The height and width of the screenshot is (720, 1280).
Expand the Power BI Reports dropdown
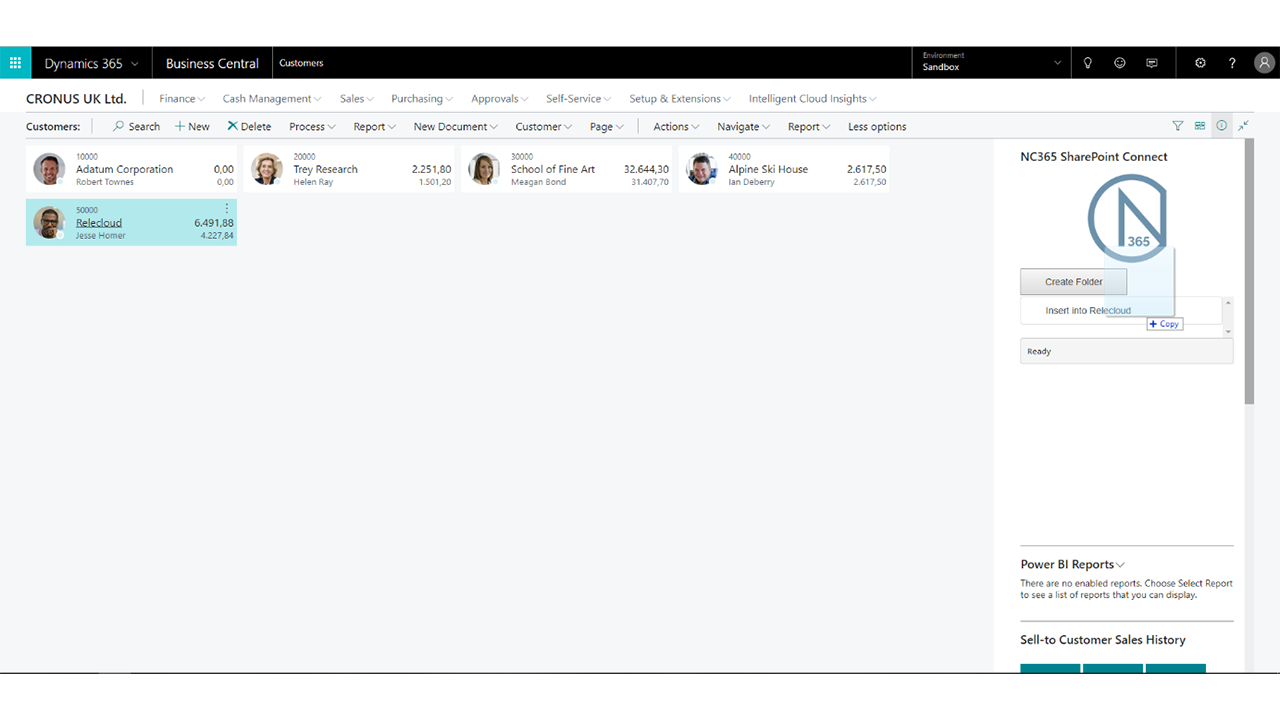coord(1073,564)
